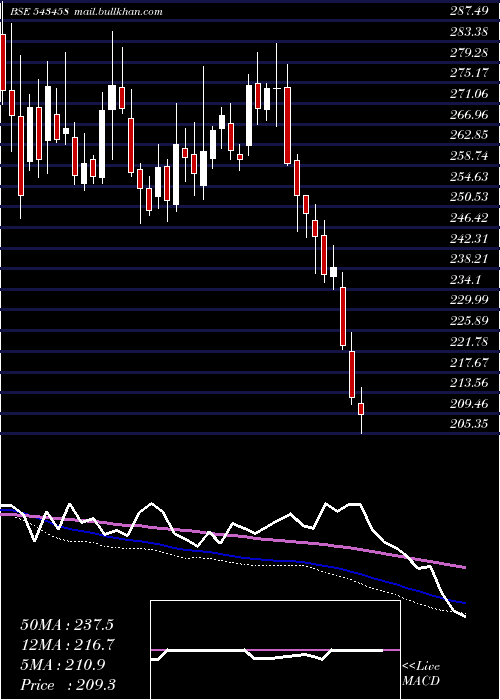
Task: Click the <<Live MACD label
Action: 421,673
